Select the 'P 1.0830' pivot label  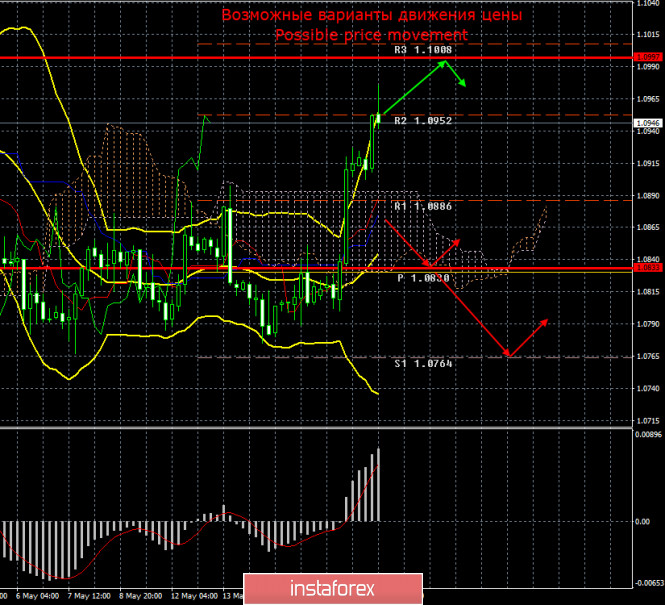coord(423,278)
